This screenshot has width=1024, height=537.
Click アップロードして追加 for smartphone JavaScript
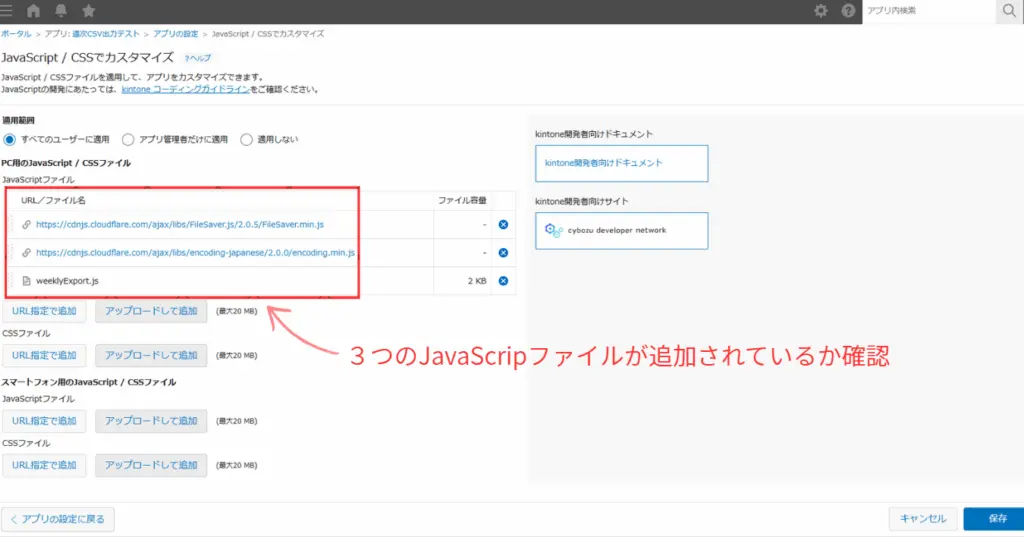151,421
